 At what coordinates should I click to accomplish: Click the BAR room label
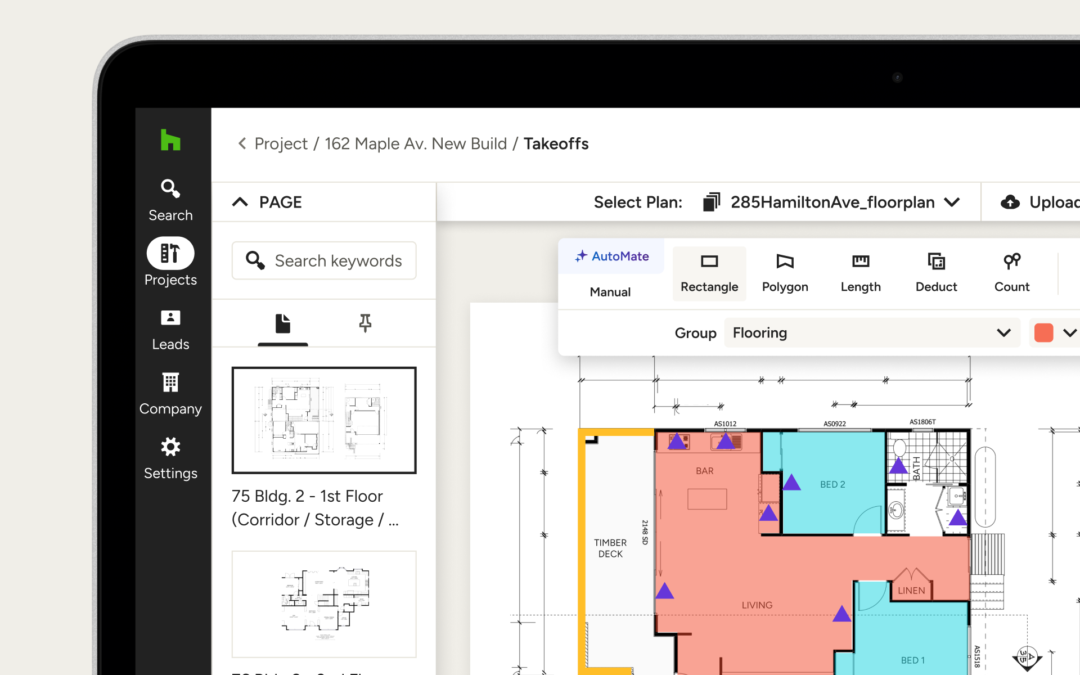coord(705,471)
